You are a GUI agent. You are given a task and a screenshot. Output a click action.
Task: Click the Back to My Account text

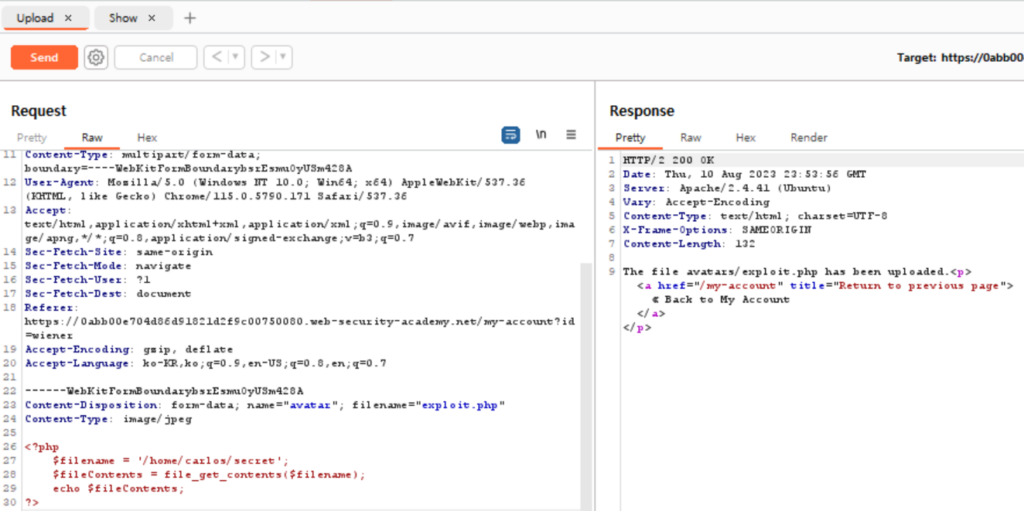(x=720, y=300)
